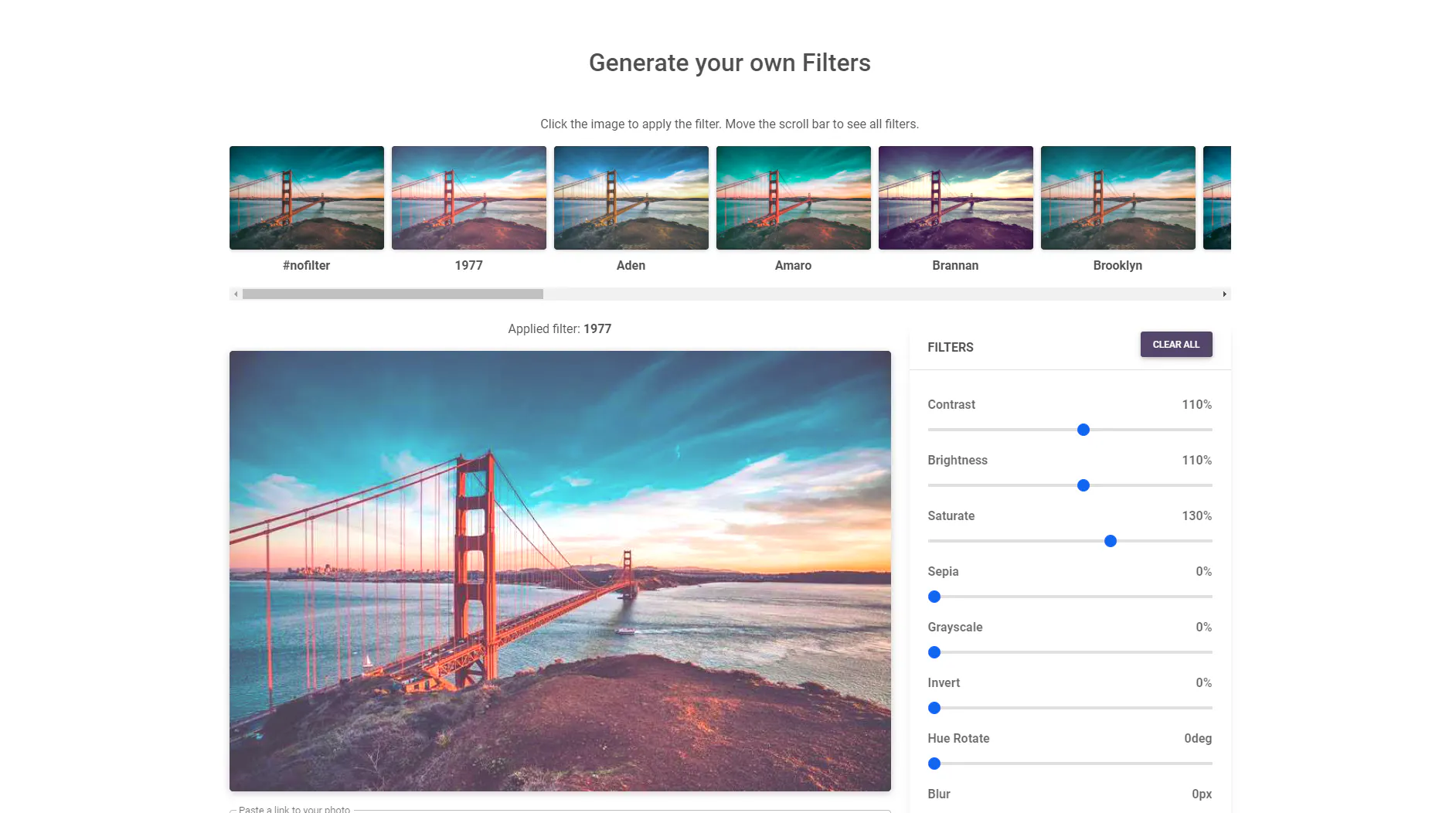Apply the Amaro filter thumbnail

pyautogui.click(x=794, y=198)
